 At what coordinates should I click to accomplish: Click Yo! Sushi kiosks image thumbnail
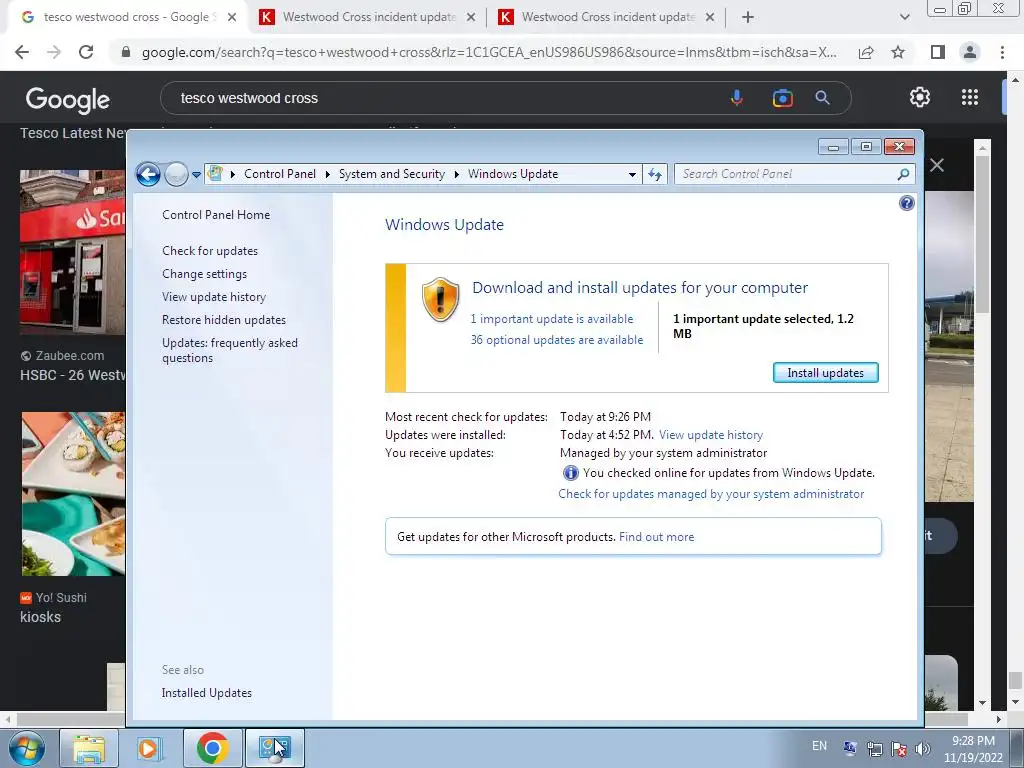pyautogui.click(x=73, y=494)
